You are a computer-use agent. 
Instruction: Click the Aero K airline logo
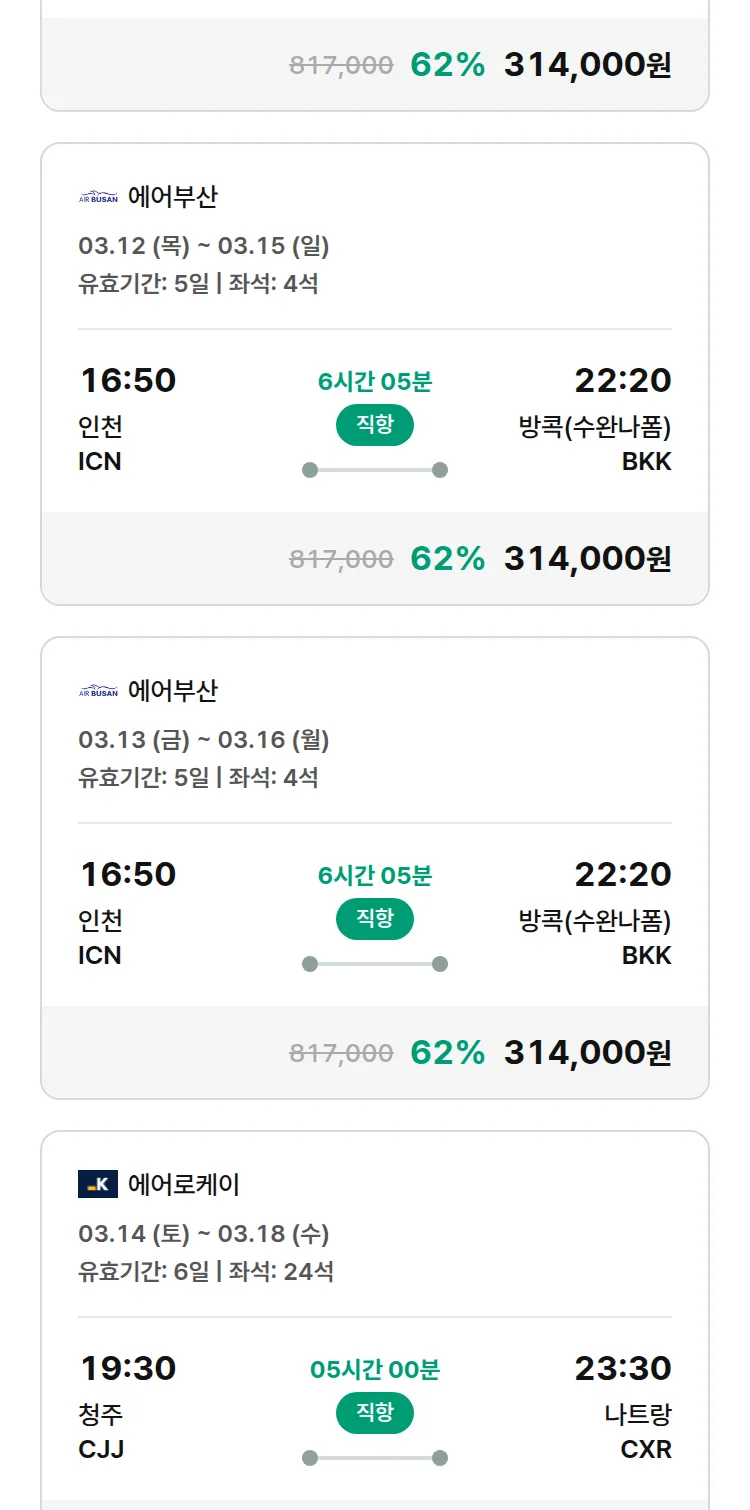(x=98, y=1185)
